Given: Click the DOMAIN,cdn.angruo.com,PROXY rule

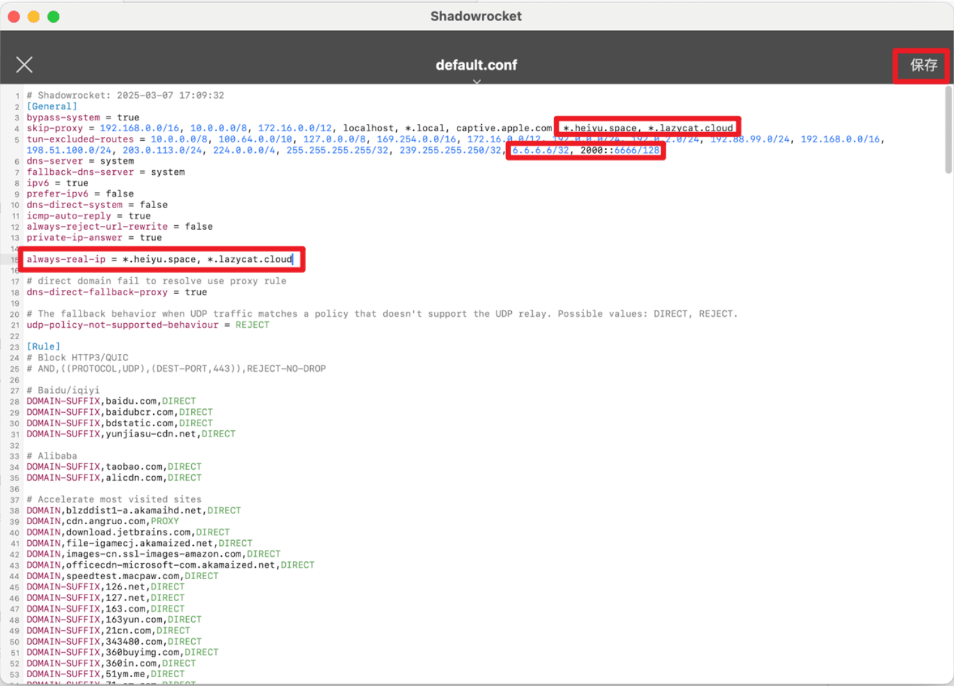Looking at the screenshot, I should coord(102,521).
